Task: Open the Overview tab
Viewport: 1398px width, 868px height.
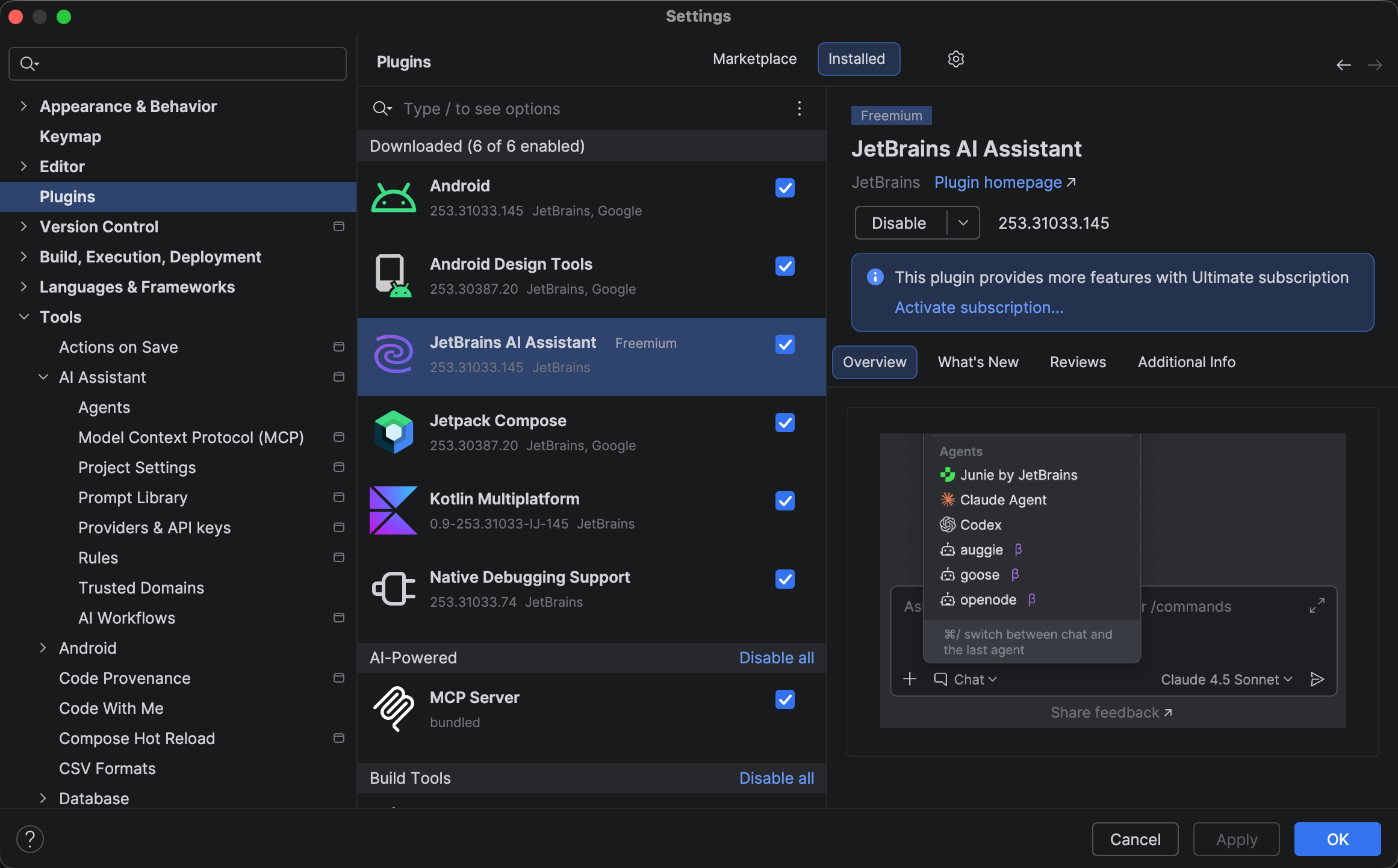Action: (874, 362)
